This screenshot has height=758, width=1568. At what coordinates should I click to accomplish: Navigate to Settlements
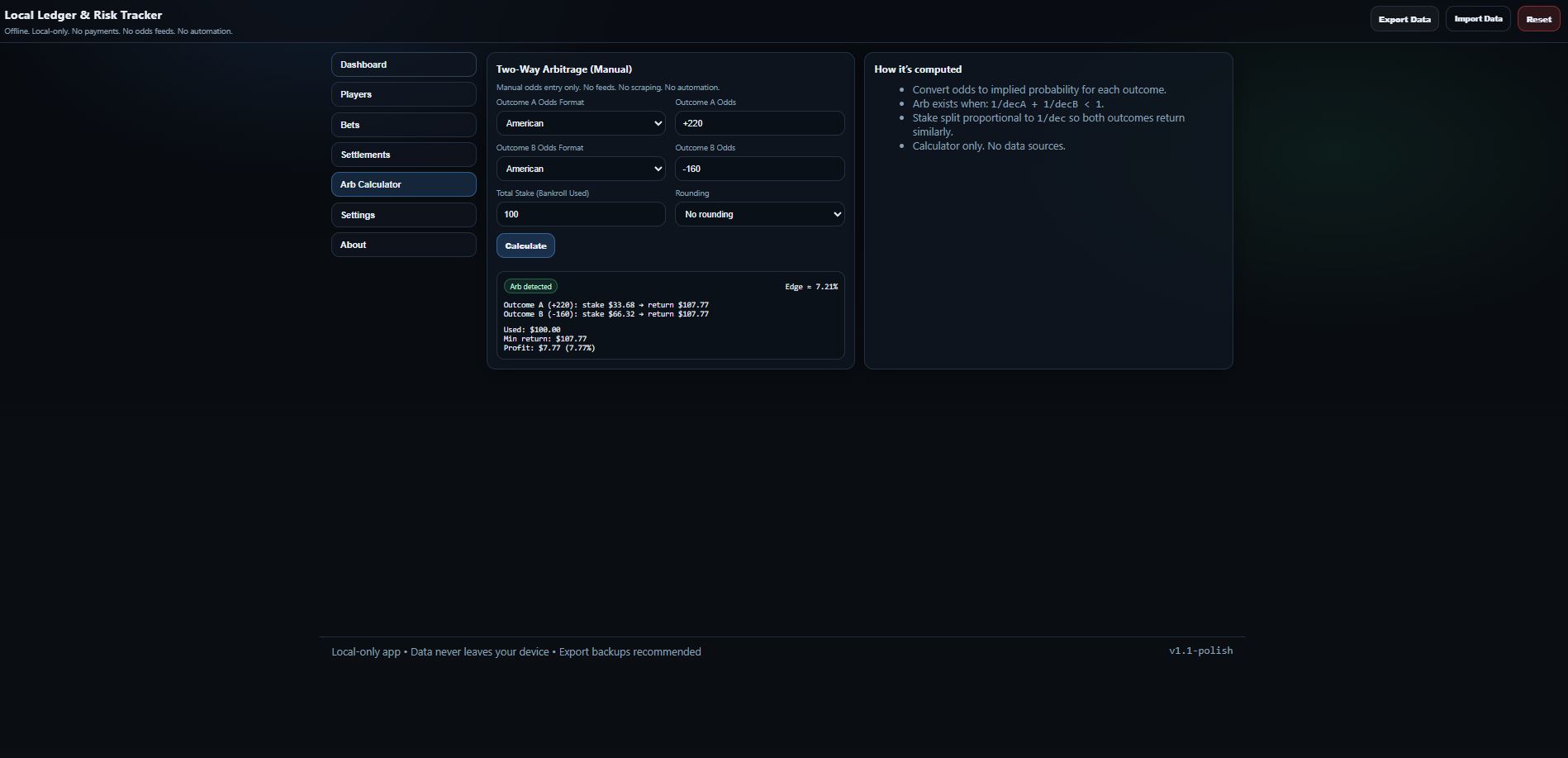pos(403,155)
